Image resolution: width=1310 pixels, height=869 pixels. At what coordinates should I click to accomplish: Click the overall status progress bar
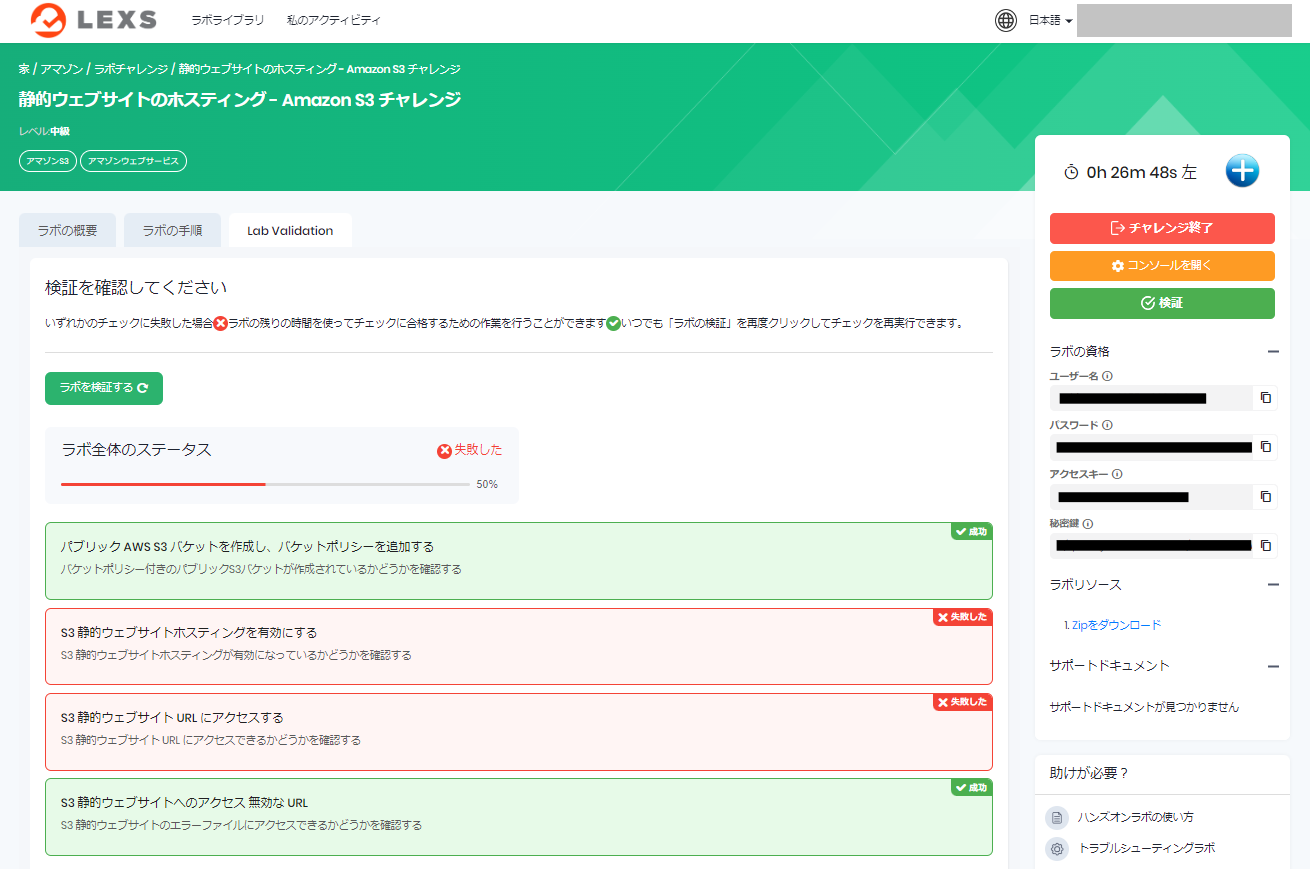[266, 484]
